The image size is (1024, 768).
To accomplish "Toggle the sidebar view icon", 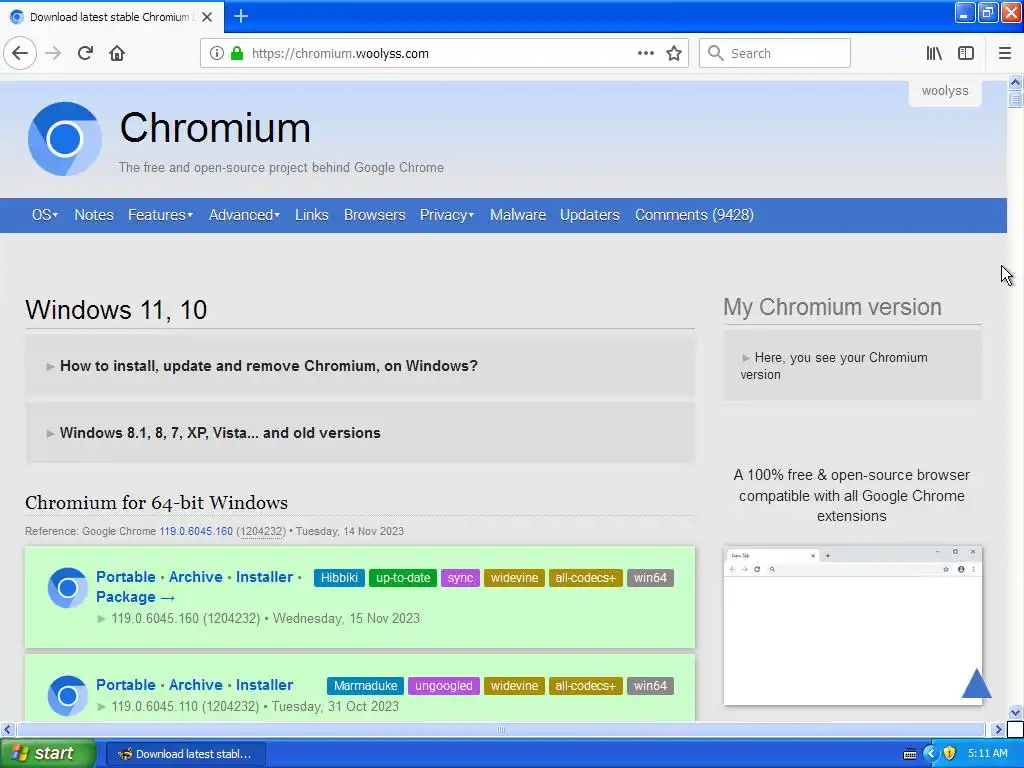I will coord(966,53).
